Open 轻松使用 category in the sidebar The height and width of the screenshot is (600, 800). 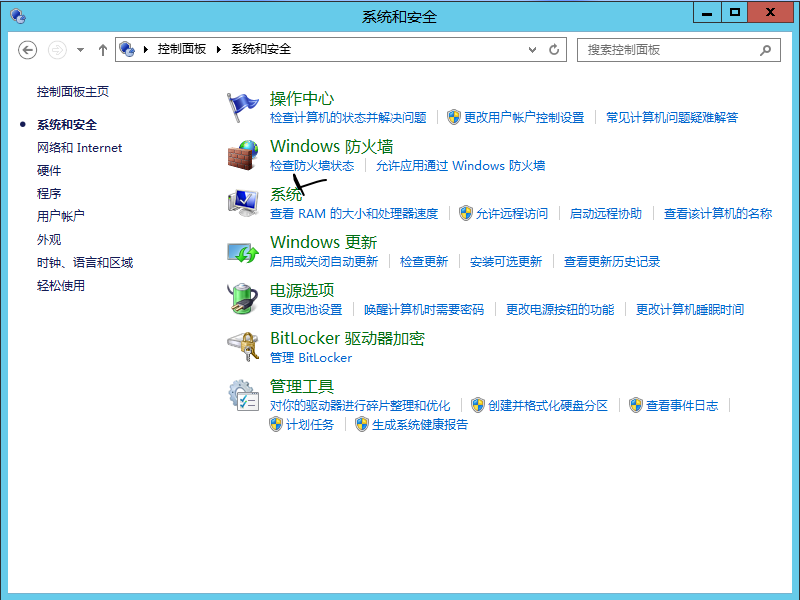coord(61,286)
